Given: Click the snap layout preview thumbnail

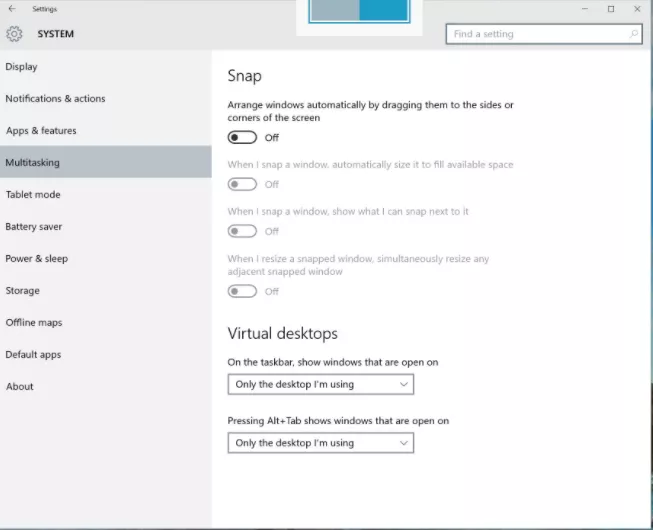Looking at the screenshot, I should pos(359,11).
